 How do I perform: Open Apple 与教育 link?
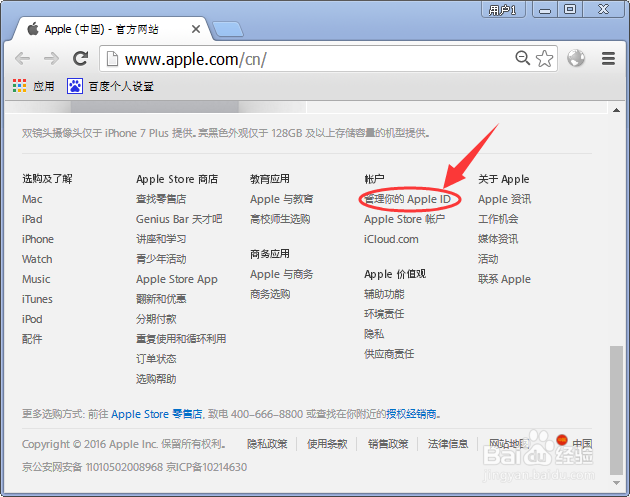(x=282, y=199)
